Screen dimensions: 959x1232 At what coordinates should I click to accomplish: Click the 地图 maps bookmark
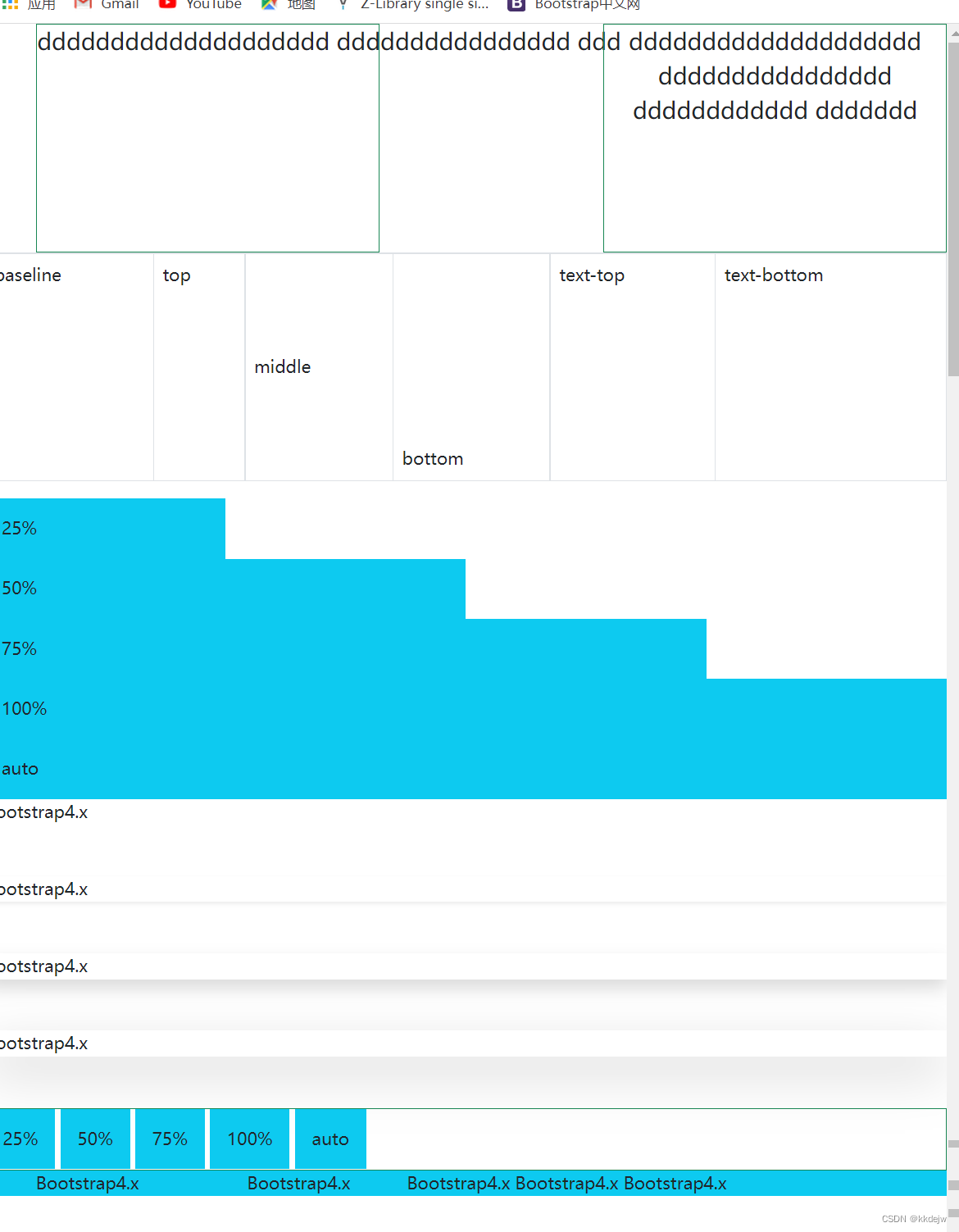[x=288, y=4]
